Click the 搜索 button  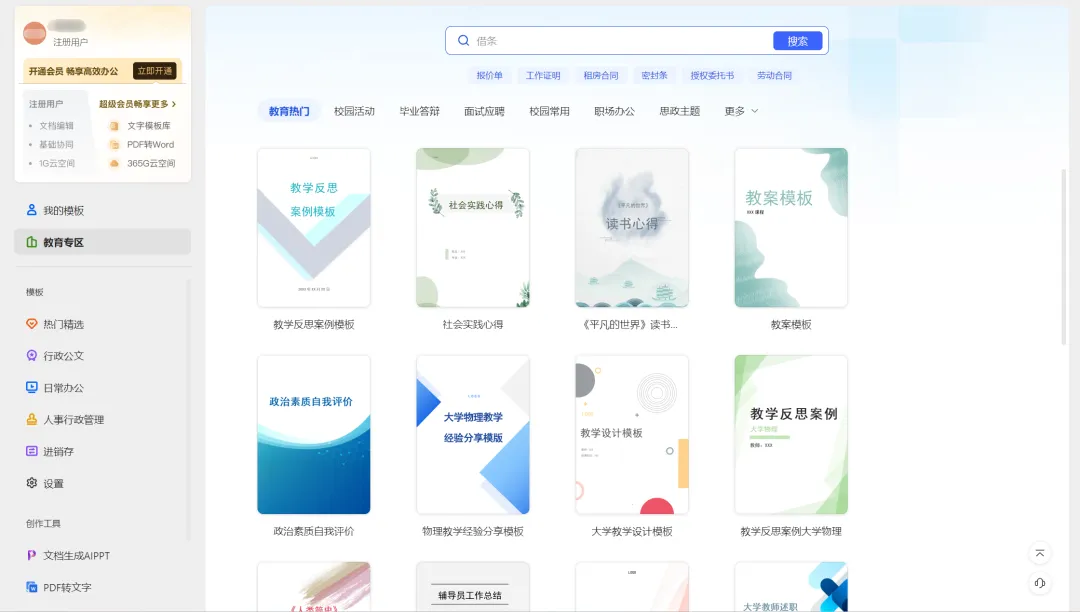coord(798,41)
